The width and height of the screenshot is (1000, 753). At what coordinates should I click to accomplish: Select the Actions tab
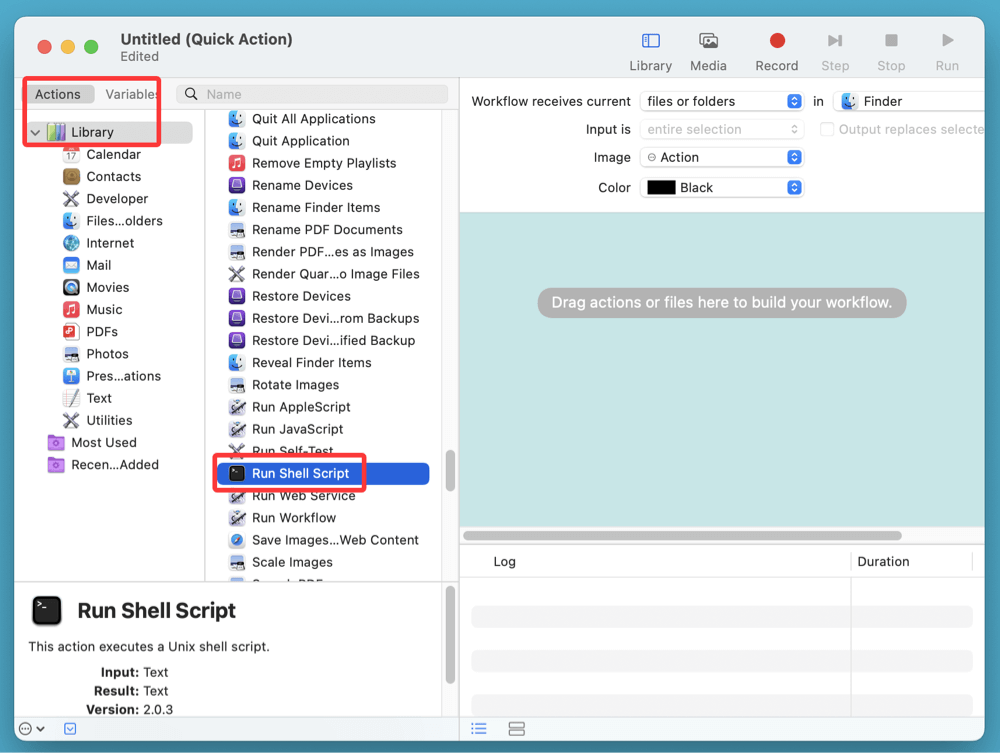[58, 94]
